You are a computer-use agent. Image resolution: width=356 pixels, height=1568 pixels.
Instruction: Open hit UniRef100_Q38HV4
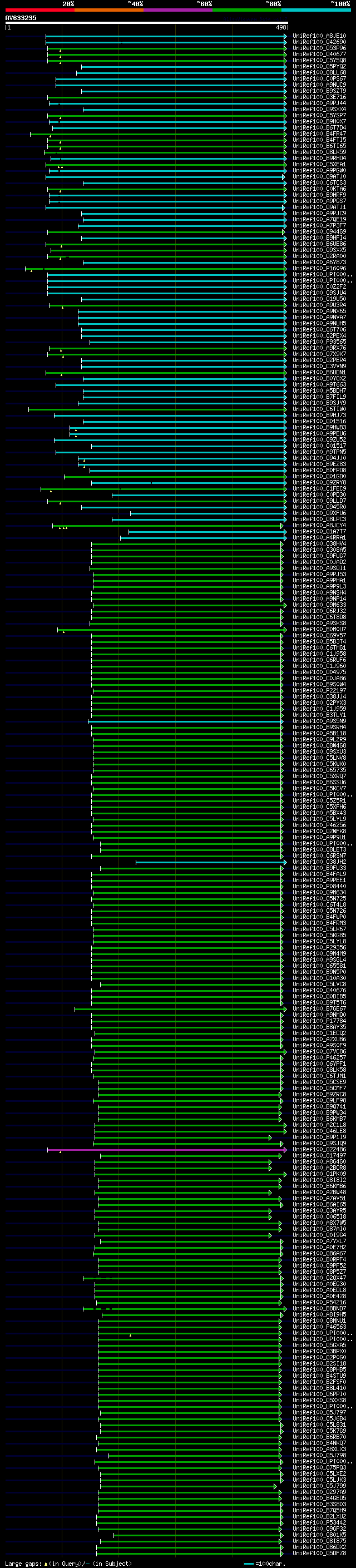[x=319, y=543]
